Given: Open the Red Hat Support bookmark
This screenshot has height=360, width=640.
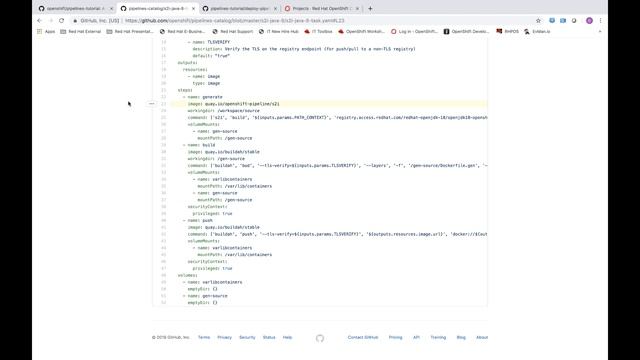Looking at the screenshot, I should (233, 31).
